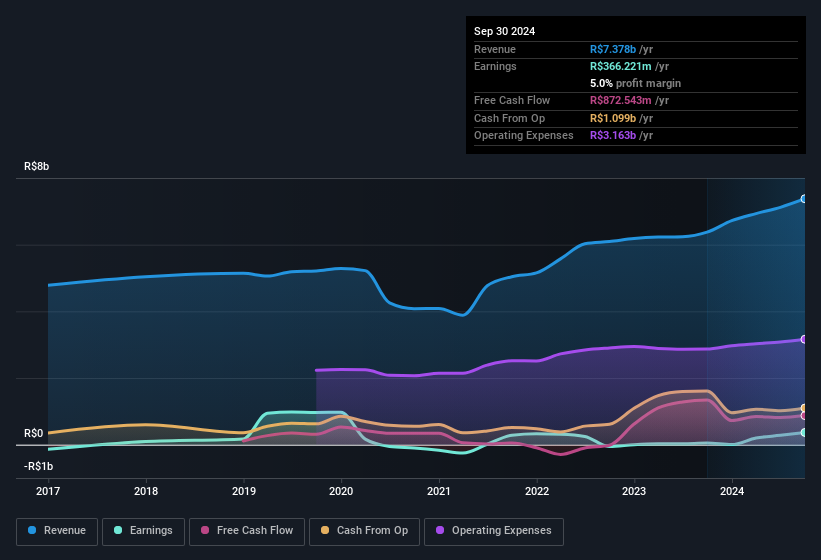Click the Earnings label in the tooltip
The height and width of the screenshot is (560, 821).
point(495,66)
